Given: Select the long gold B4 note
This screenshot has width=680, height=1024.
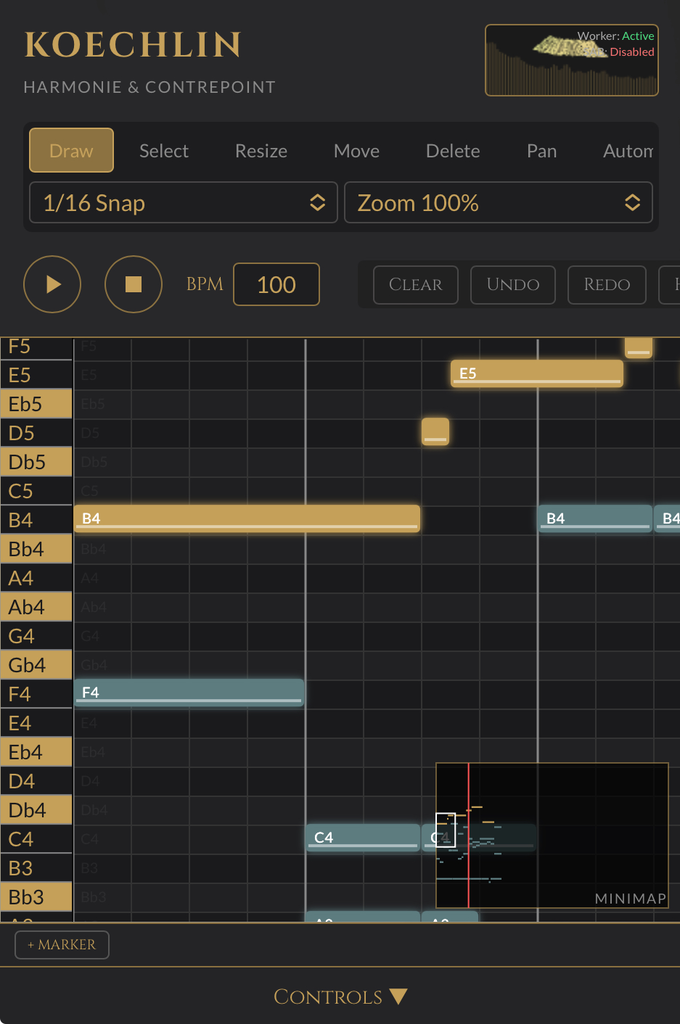Looking at the screenshot, I should (x=246, y=519).
